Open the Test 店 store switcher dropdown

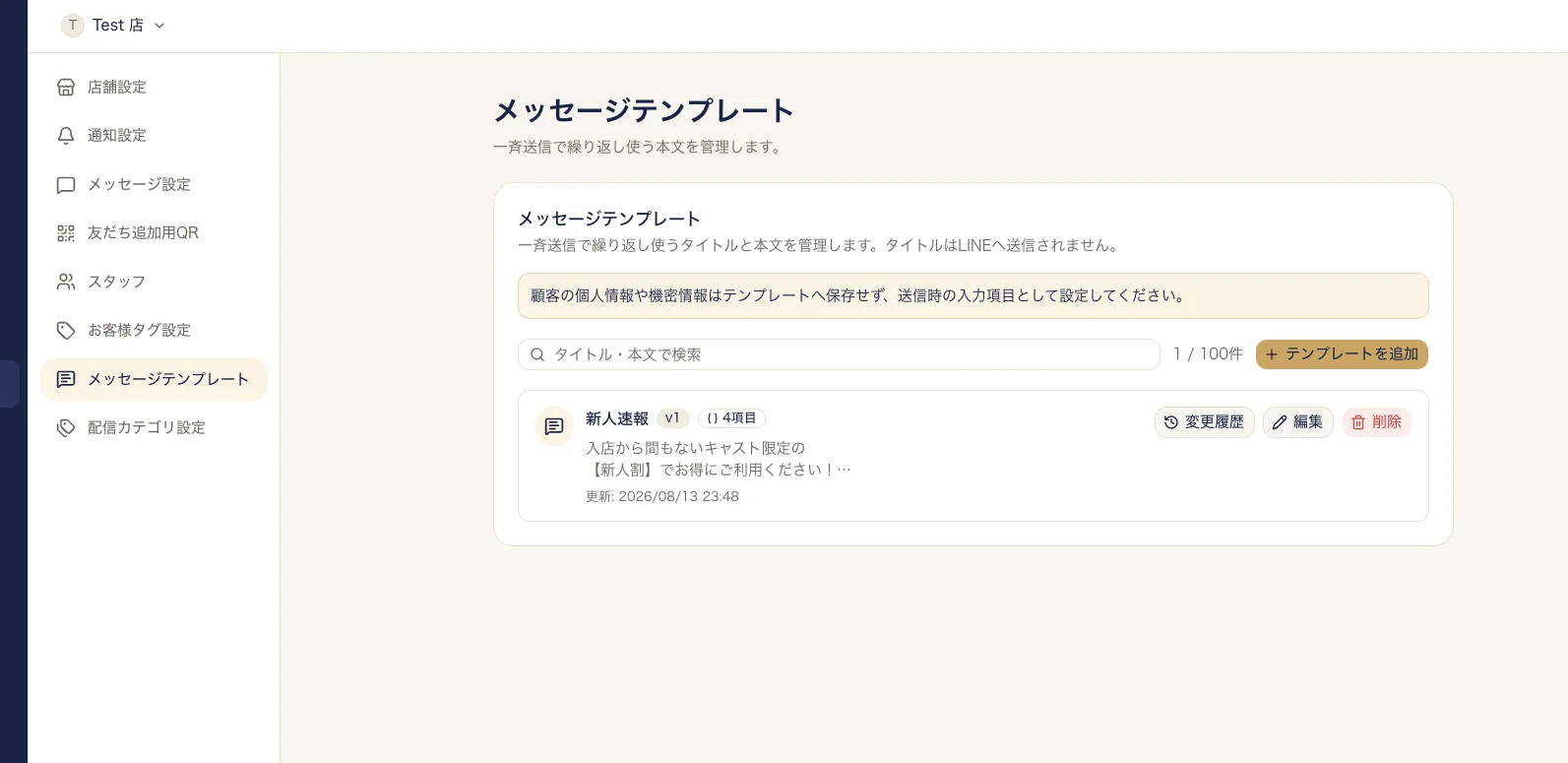[113, 26]
